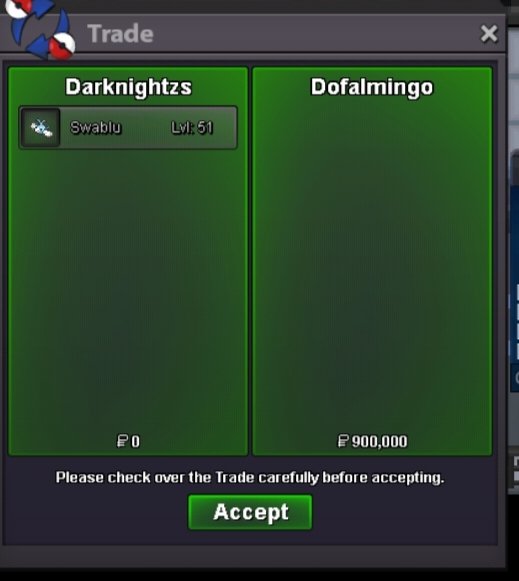Click the Swablu name text

[x=96, y=127]
